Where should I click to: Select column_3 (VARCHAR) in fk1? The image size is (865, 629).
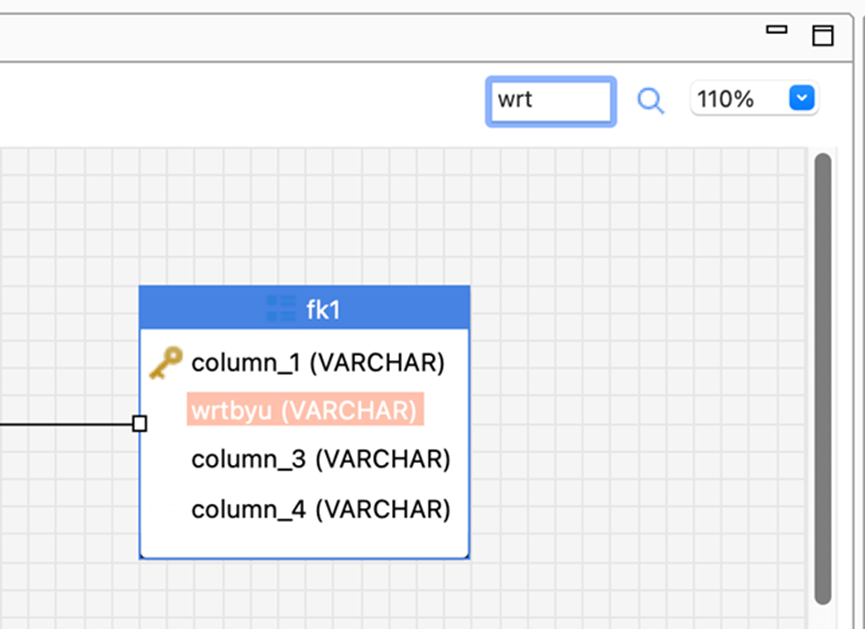[x=320, y=459]
